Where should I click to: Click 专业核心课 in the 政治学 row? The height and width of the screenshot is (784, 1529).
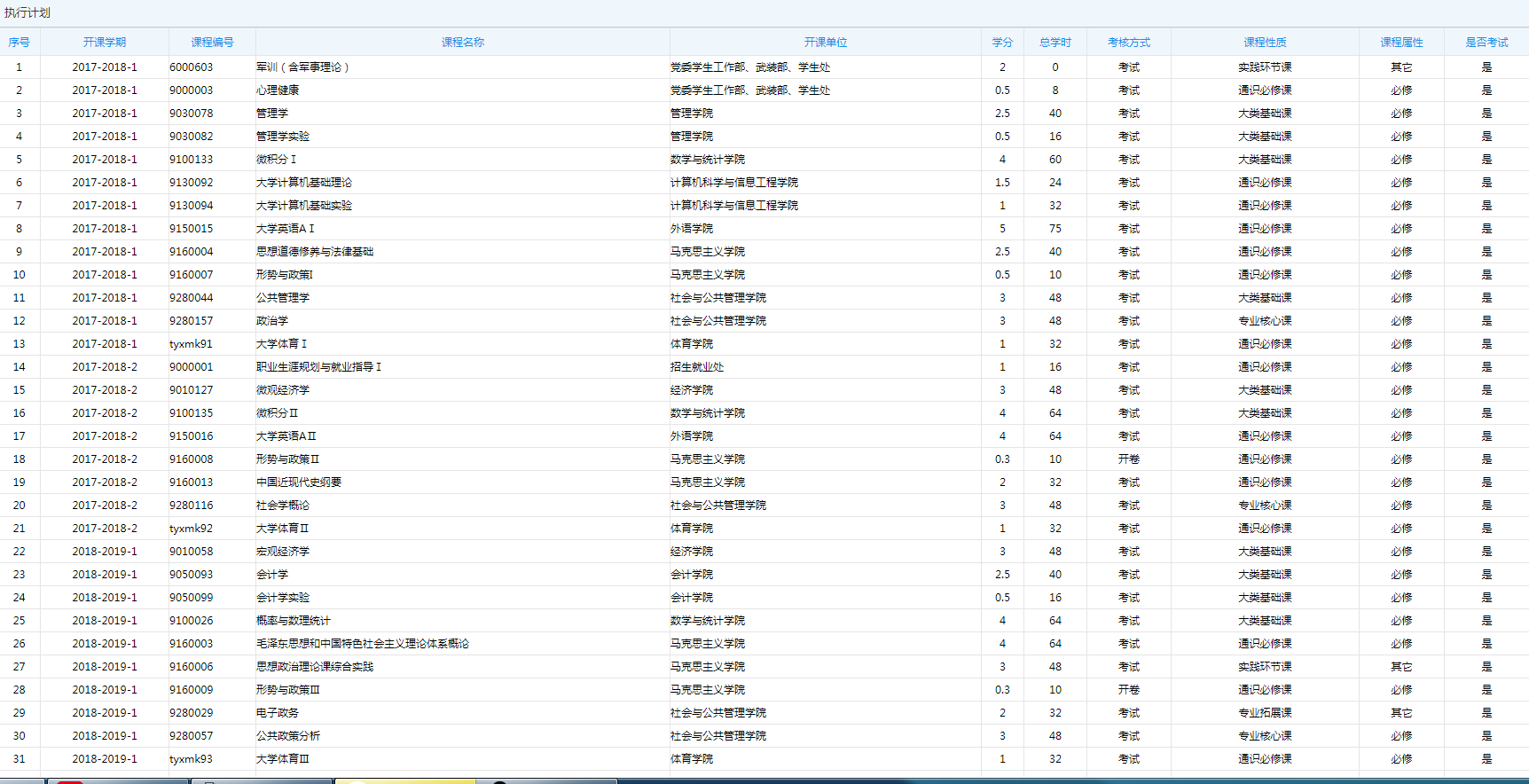pos(1265,321)
